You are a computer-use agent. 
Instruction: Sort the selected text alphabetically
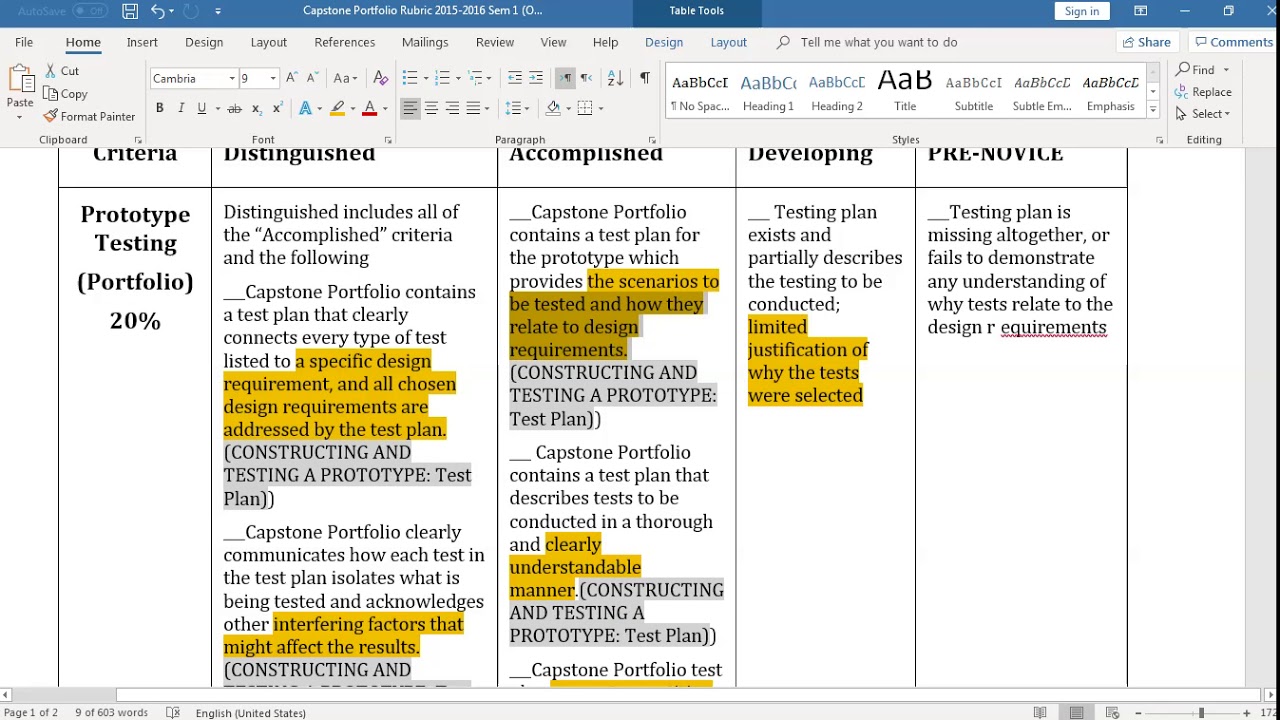click(616, 78)
